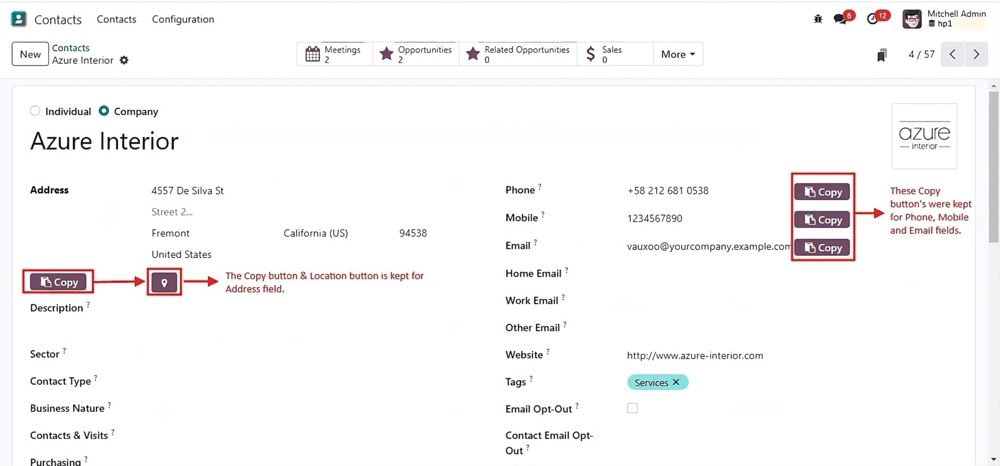Image resolution: width=1000 pixels, height=466 pixels.
Task: Select the Company radio button
Action: (x=104, y=111)
